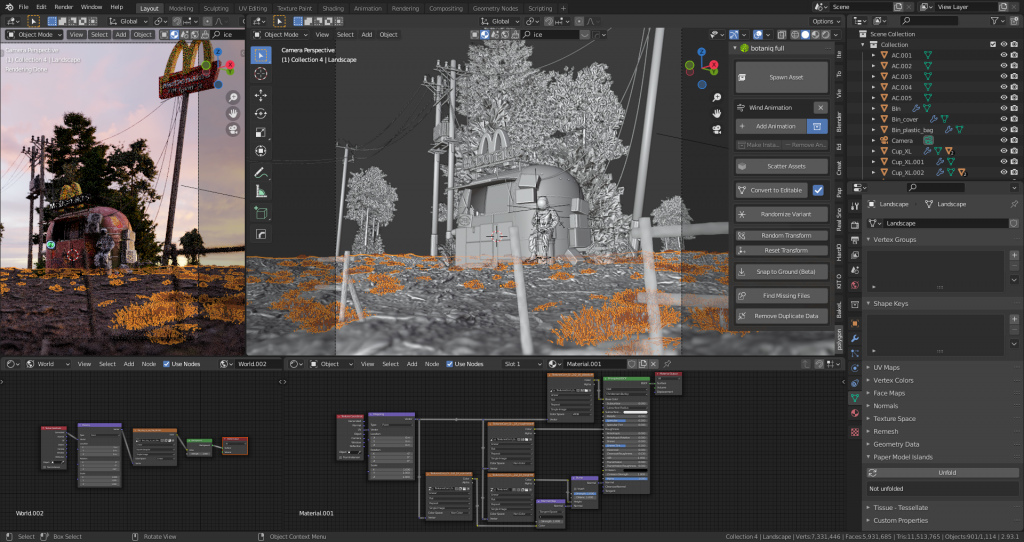The width and height of the screenshot is (1024, 542).
Task: Open the Render menu
Action: click(x=63, y=7)
